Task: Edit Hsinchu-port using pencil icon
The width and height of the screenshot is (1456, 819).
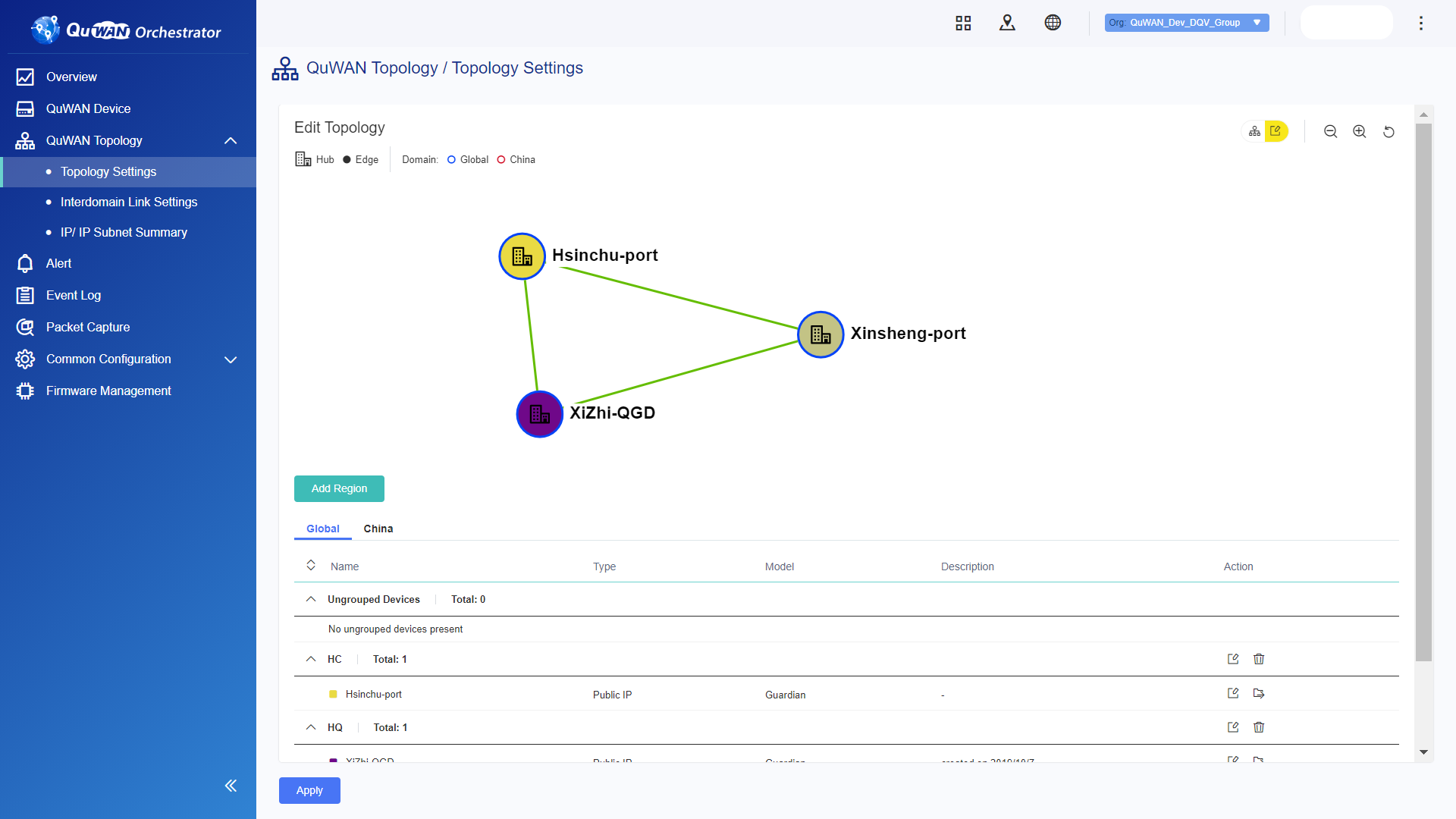Action: [x=1233, y=693]
